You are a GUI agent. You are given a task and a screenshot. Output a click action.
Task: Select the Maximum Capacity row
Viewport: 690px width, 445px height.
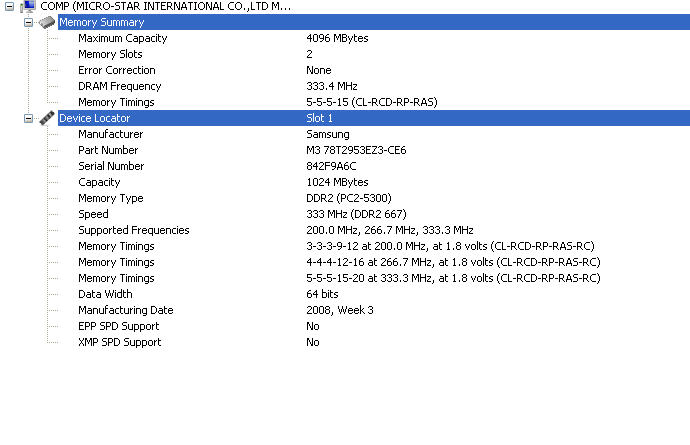point(122,38)
